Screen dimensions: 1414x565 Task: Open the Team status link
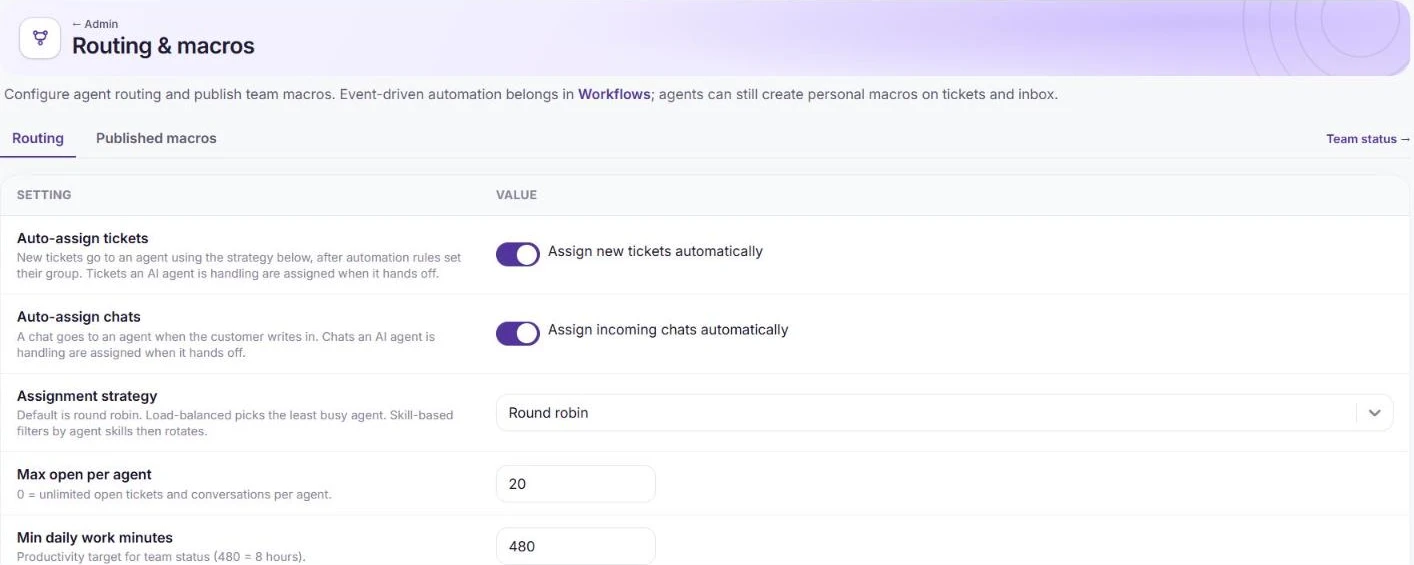pos(1367,139)
